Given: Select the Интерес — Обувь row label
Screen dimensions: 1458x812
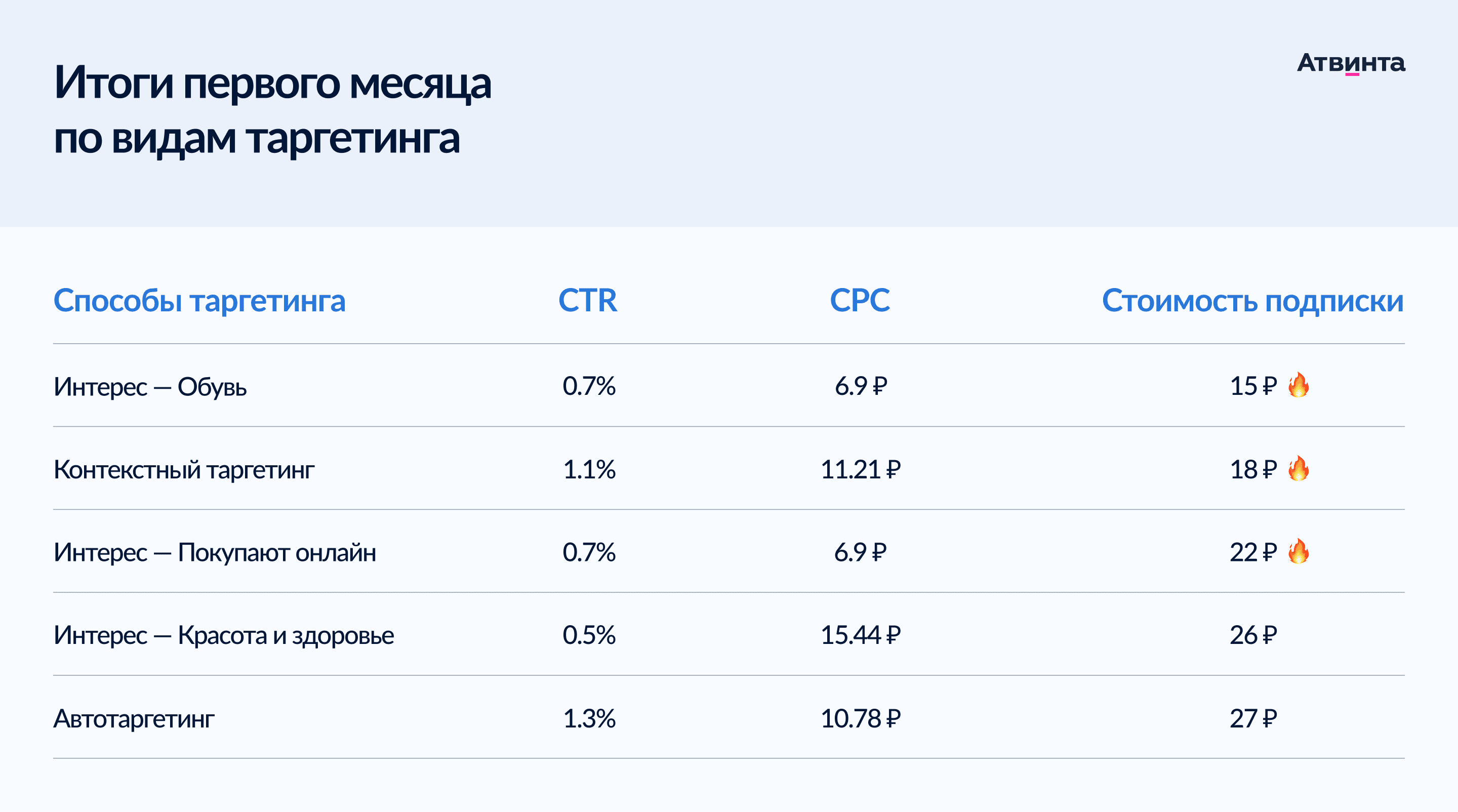Looking at the screenshot, I should tap(150, 386).
